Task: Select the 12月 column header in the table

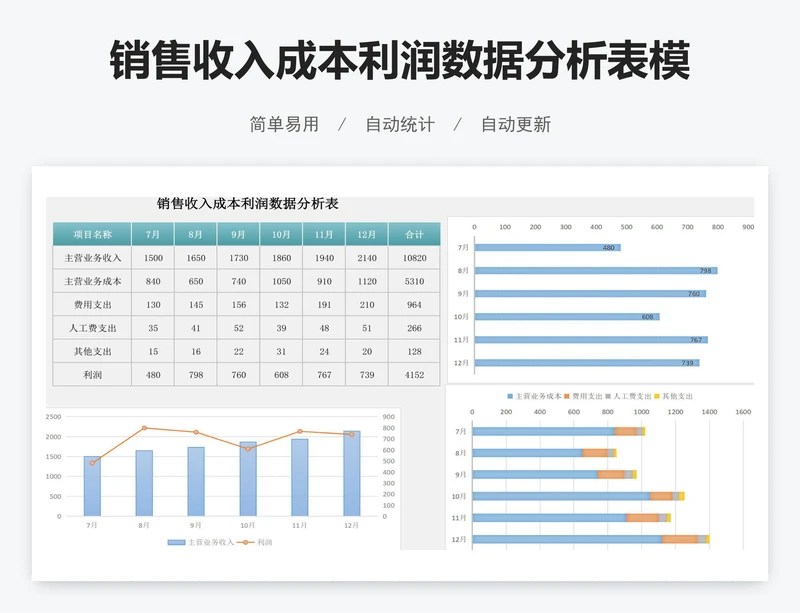Action: [367, 234]
